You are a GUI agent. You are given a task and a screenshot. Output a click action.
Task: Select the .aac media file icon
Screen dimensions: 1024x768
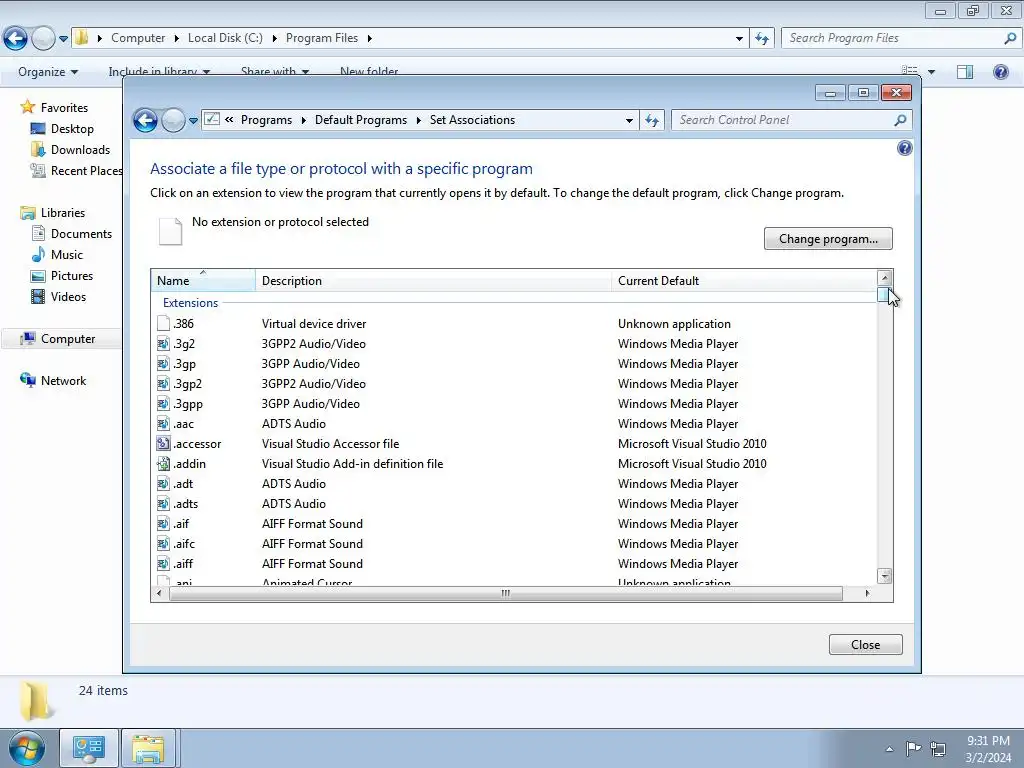coord(163,424)
